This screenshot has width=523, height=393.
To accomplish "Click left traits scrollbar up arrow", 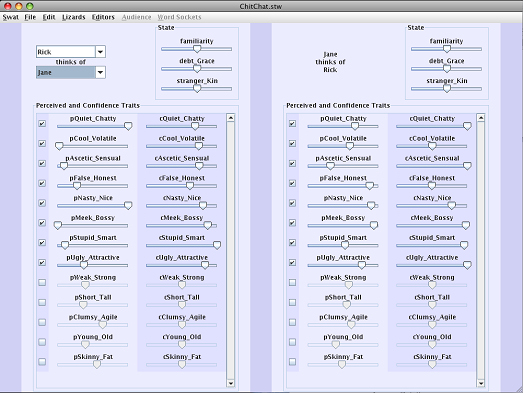I will (230, 117).
